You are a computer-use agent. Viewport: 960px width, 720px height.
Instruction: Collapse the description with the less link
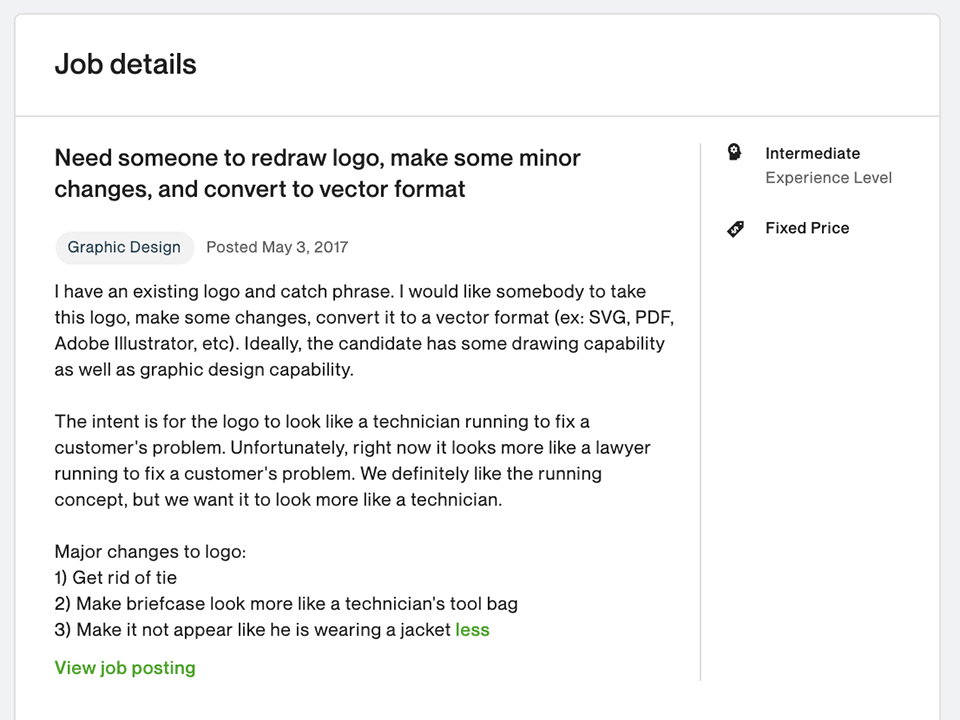pos(472,629)
